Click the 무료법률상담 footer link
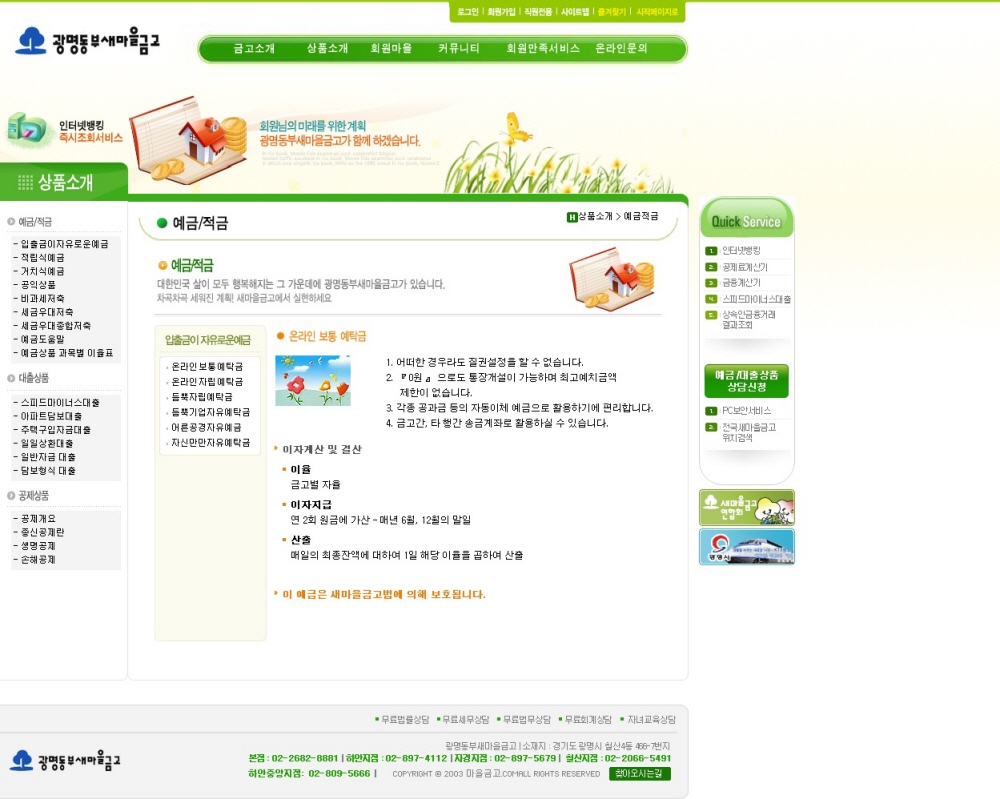The width and height of the screenshot is (1000, 799). (x=402, y=719)
